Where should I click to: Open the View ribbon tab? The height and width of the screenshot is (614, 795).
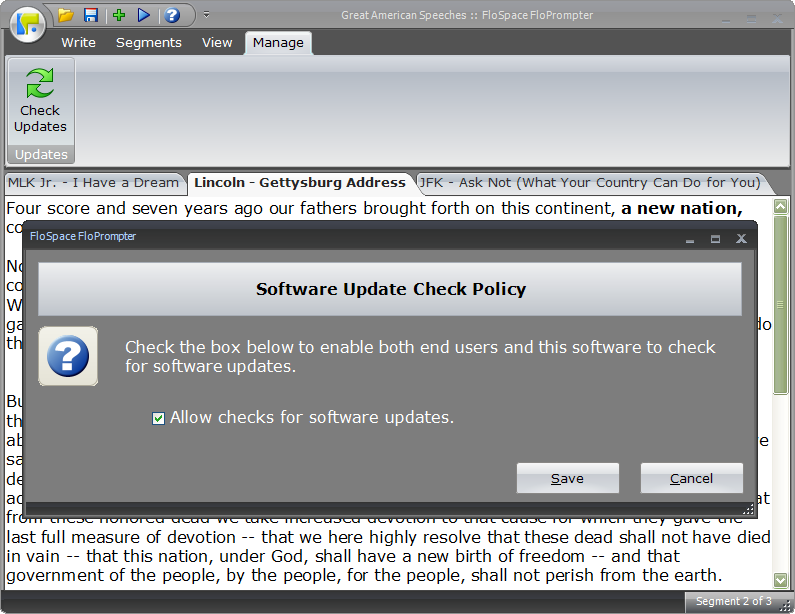(x=217, y=43)
